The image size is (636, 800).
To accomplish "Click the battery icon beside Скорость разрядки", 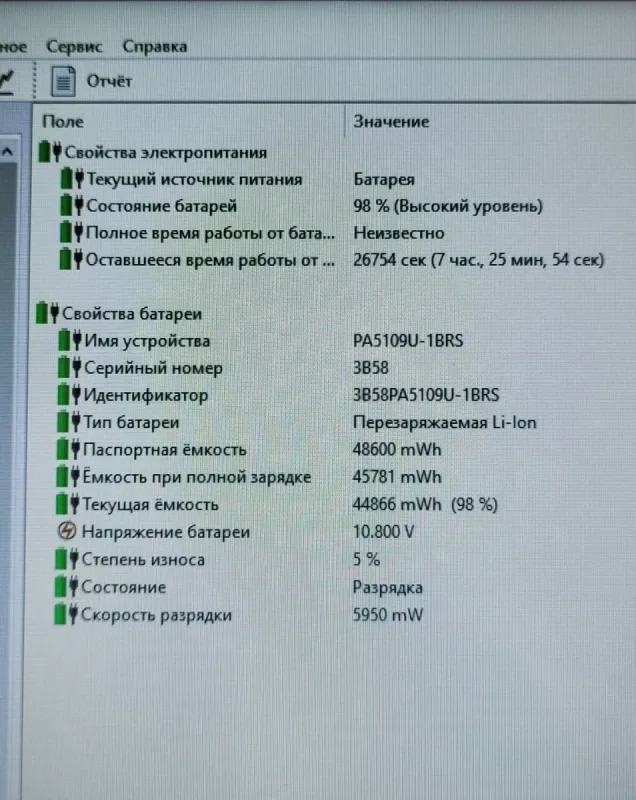I will click(x=67, y=614).
